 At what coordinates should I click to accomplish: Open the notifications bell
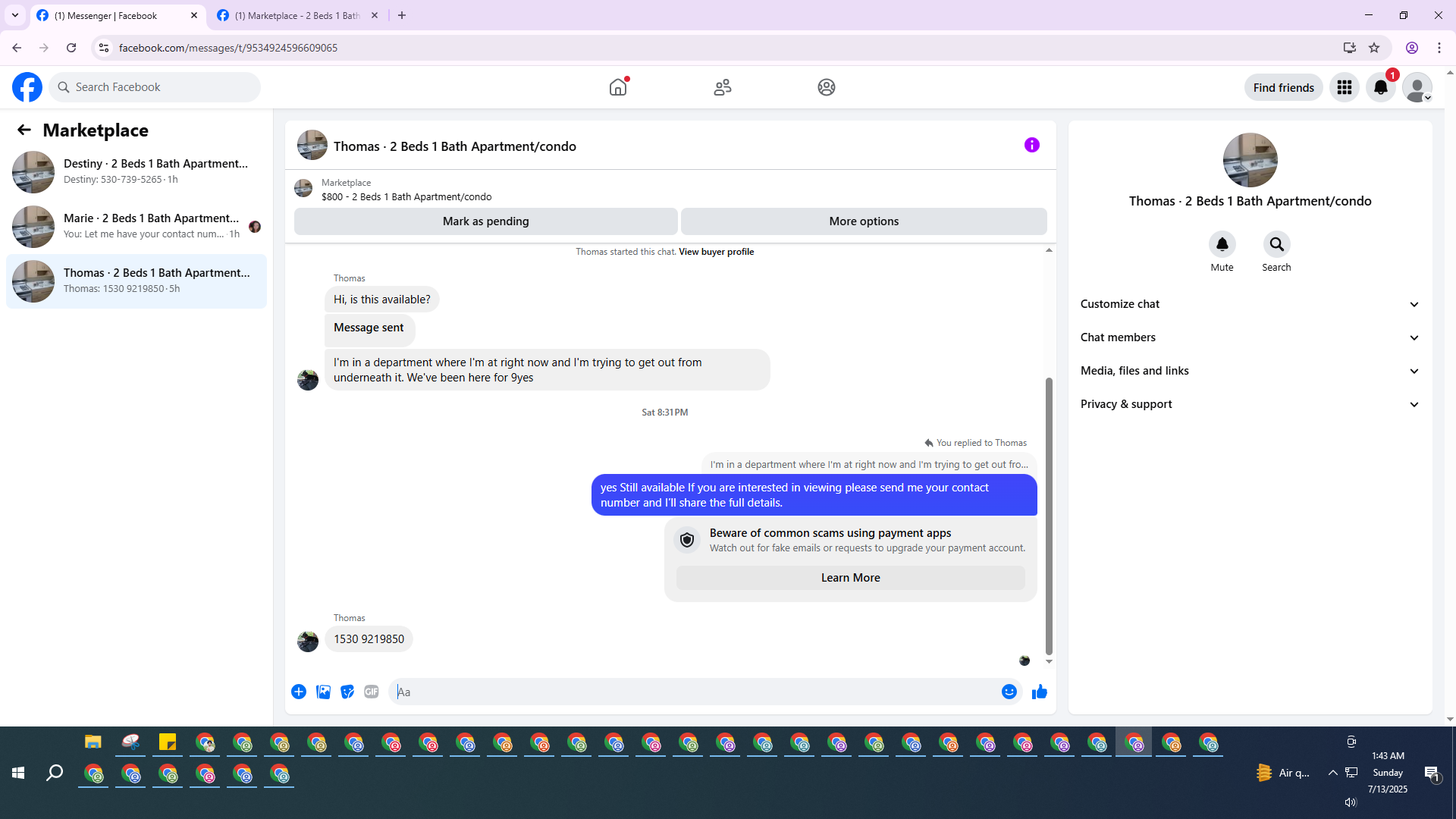(x=1380, y=87)
